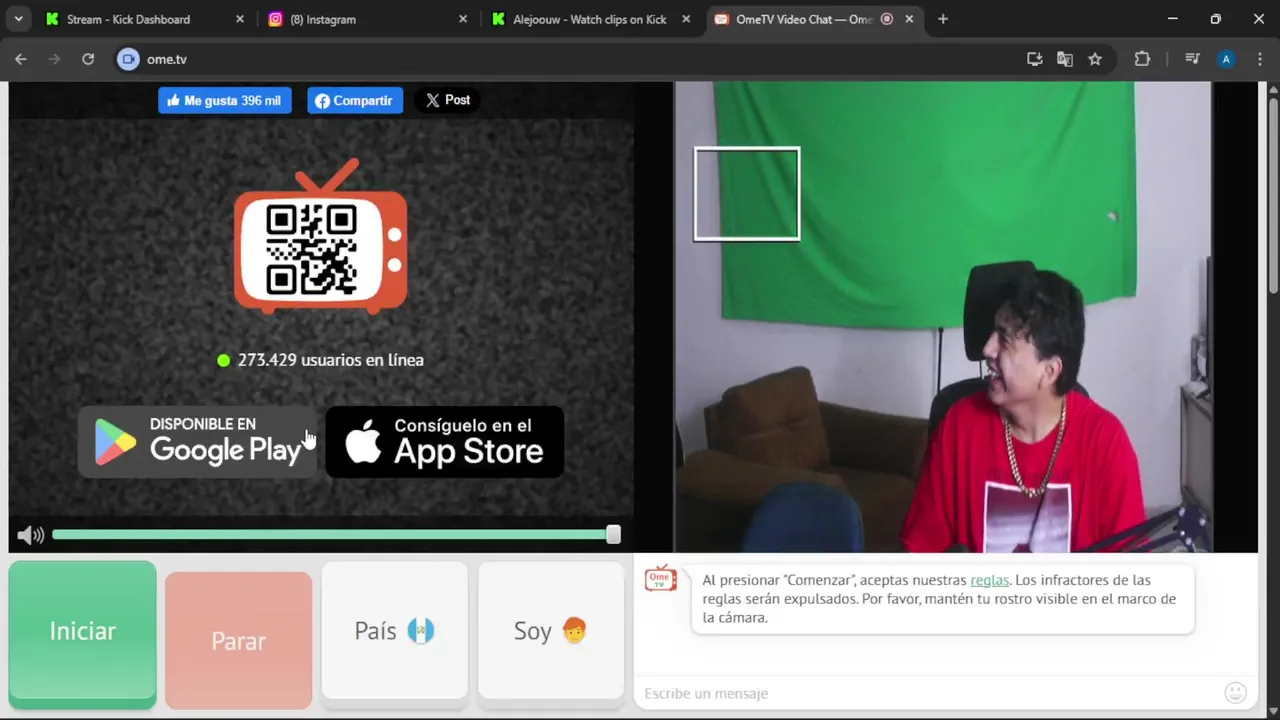Viewport: 1280px width, 720px height.
Task: Go back to the previous page
Action: click(x=21, y=59)
